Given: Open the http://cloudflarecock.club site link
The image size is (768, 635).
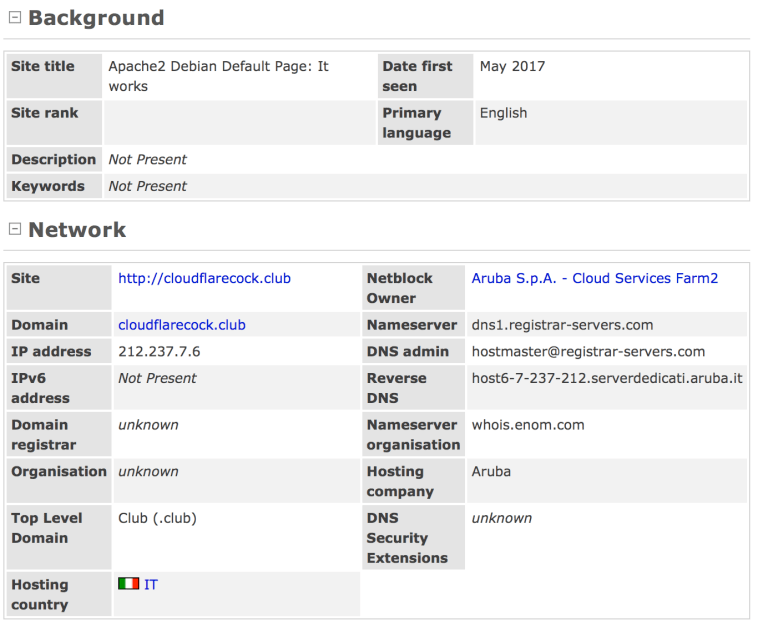Looking at the screenshot, I should pos(204,278).
